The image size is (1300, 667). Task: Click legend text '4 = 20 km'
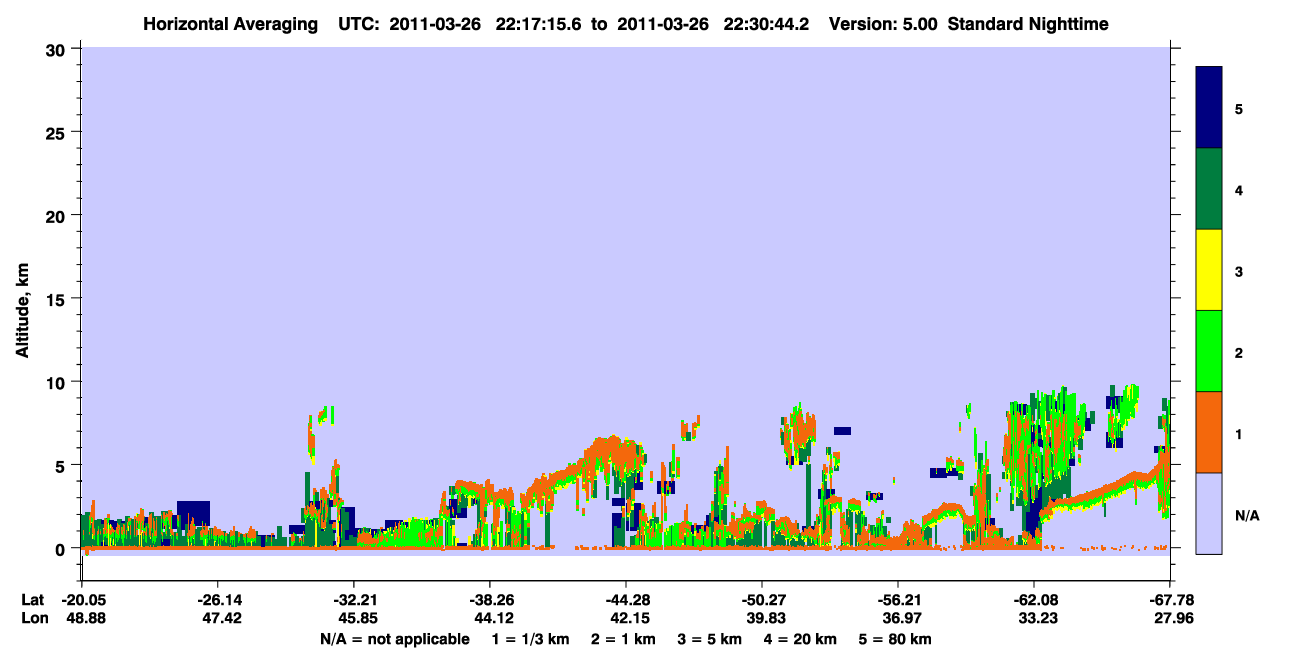click(x=800, y=639)
